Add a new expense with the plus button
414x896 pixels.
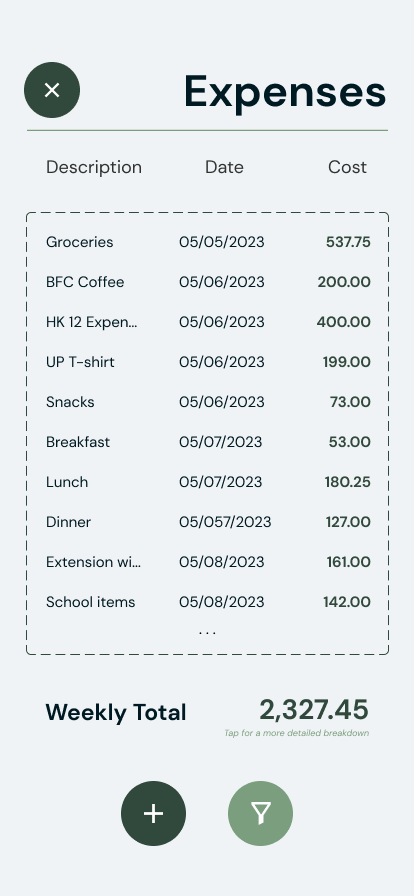click(x=153, y=813)
